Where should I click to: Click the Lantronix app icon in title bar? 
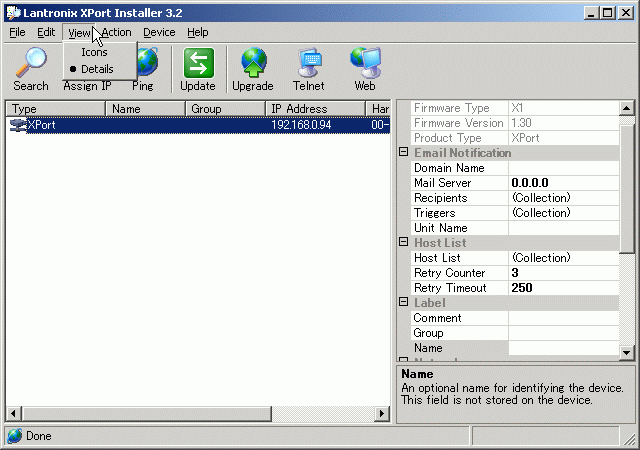coord(13,13)
